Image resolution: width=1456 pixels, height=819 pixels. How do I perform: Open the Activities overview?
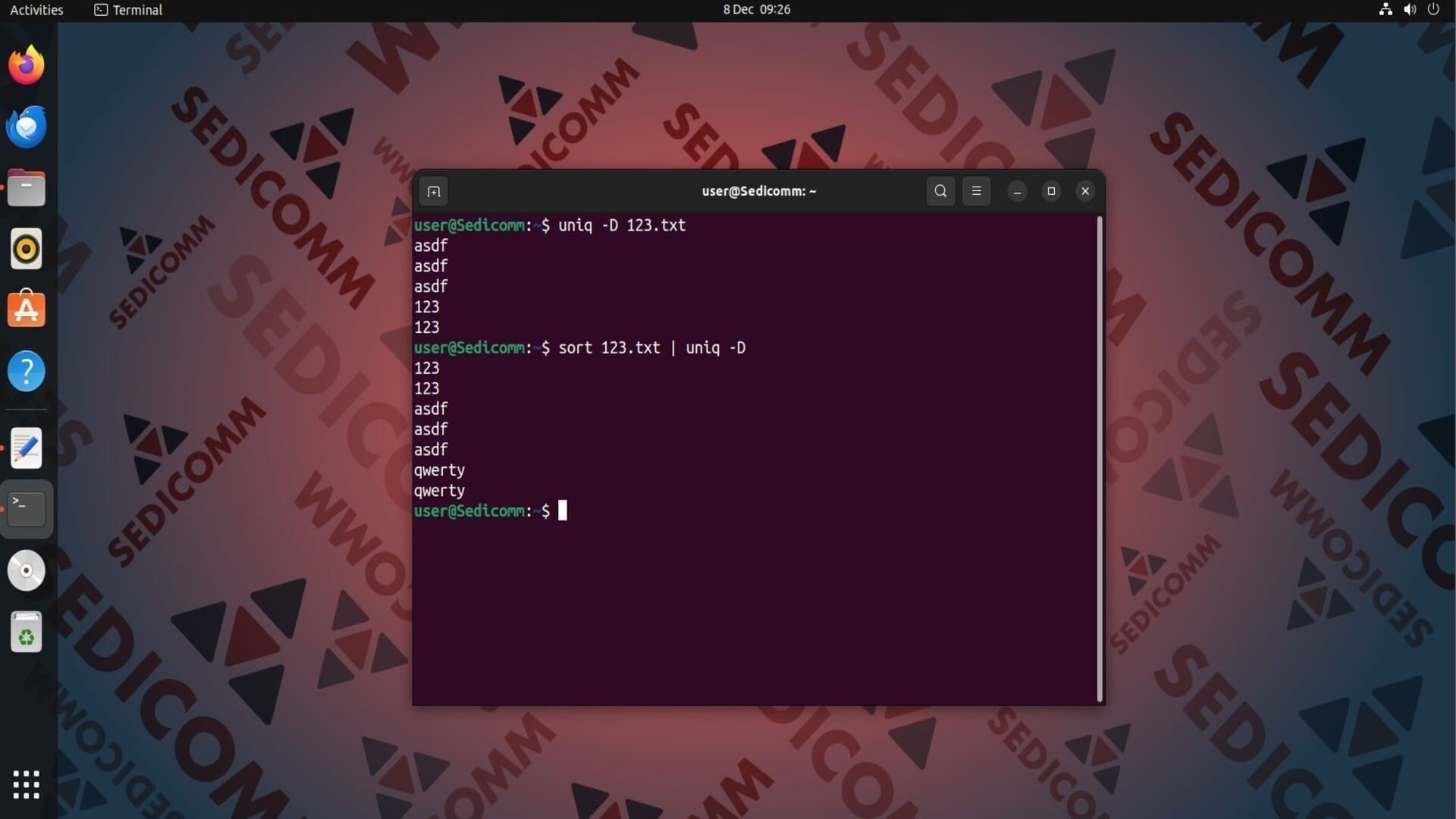coord(36,10)
